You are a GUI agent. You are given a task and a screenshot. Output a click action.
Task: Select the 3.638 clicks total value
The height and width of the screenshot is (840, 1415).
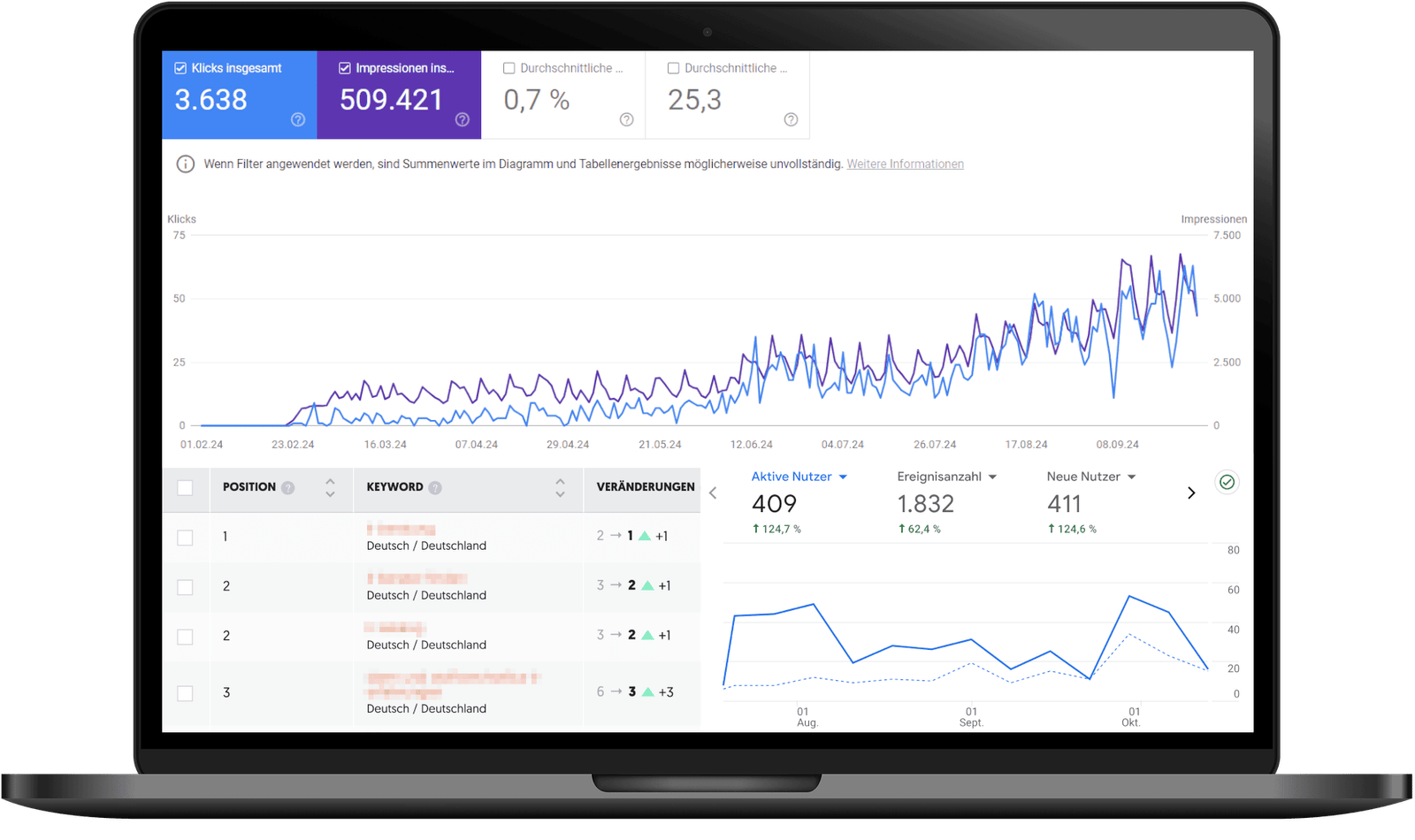[x=210, y=100]
